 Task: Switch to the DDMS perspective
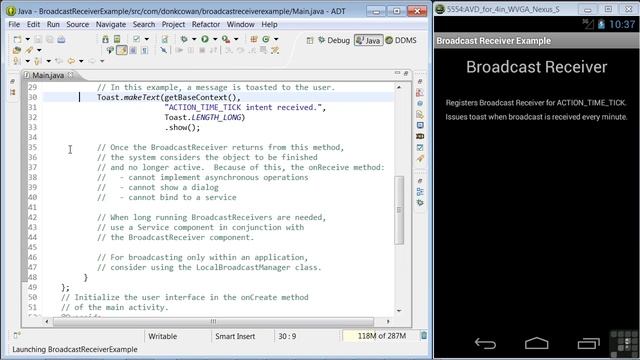(x=401, y=40)
